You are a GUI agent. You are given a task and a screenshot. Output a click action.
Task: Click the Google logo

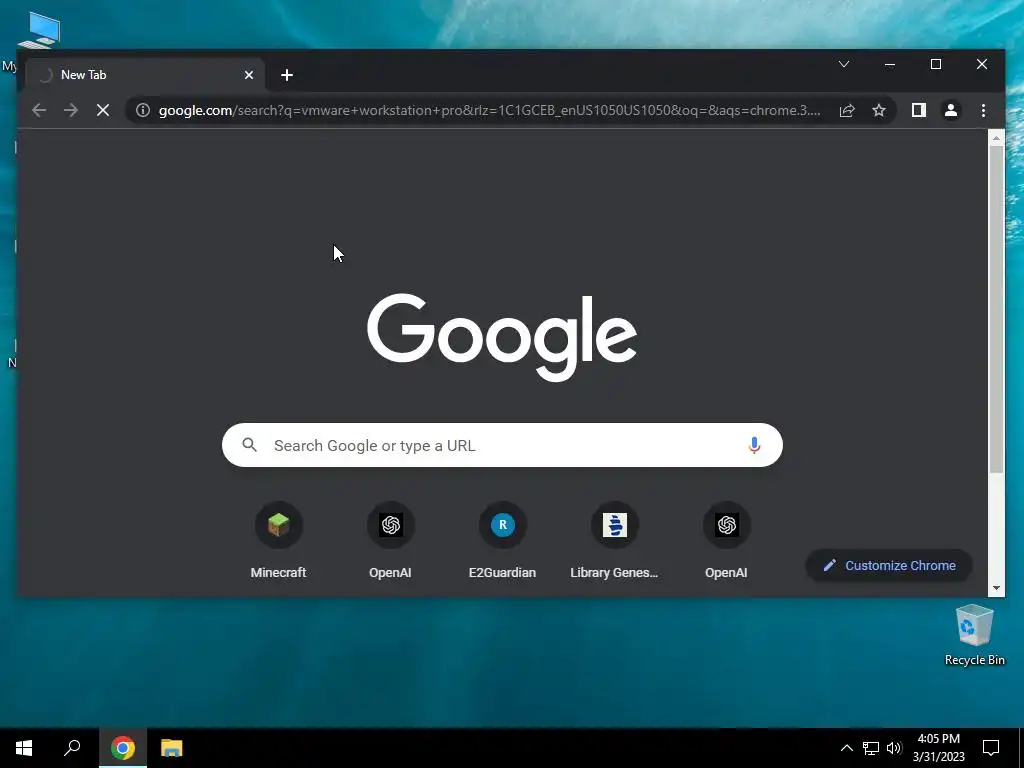[502, 337]
